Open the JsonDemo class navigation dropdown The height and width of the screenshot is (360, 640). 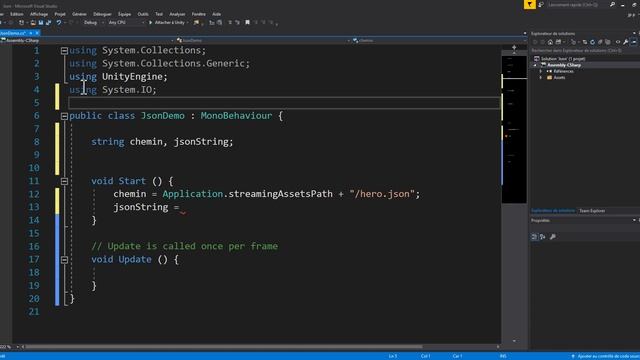point(264,40)
